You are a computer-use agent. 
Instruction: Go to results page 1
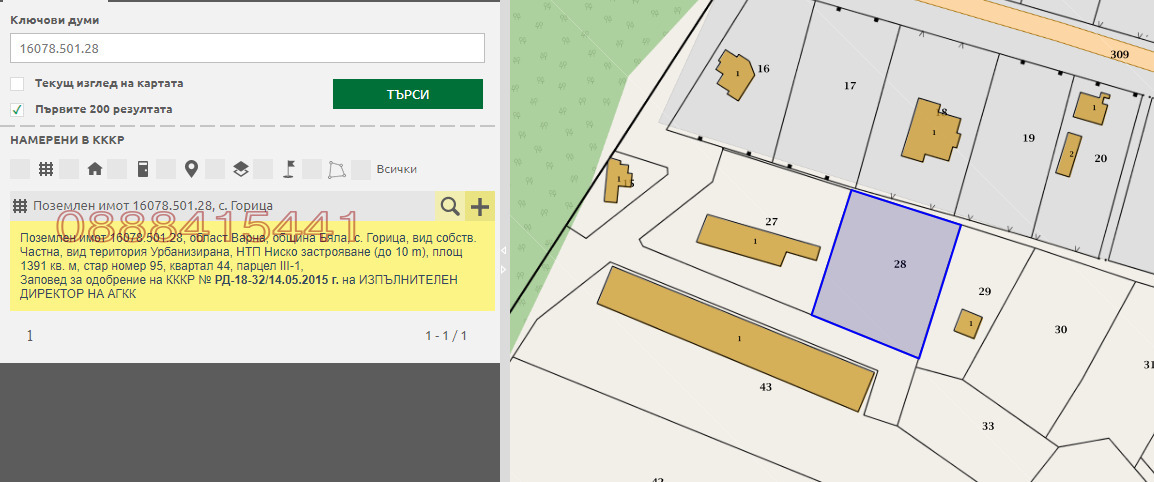pyautogui.click(x=30, y=336)
